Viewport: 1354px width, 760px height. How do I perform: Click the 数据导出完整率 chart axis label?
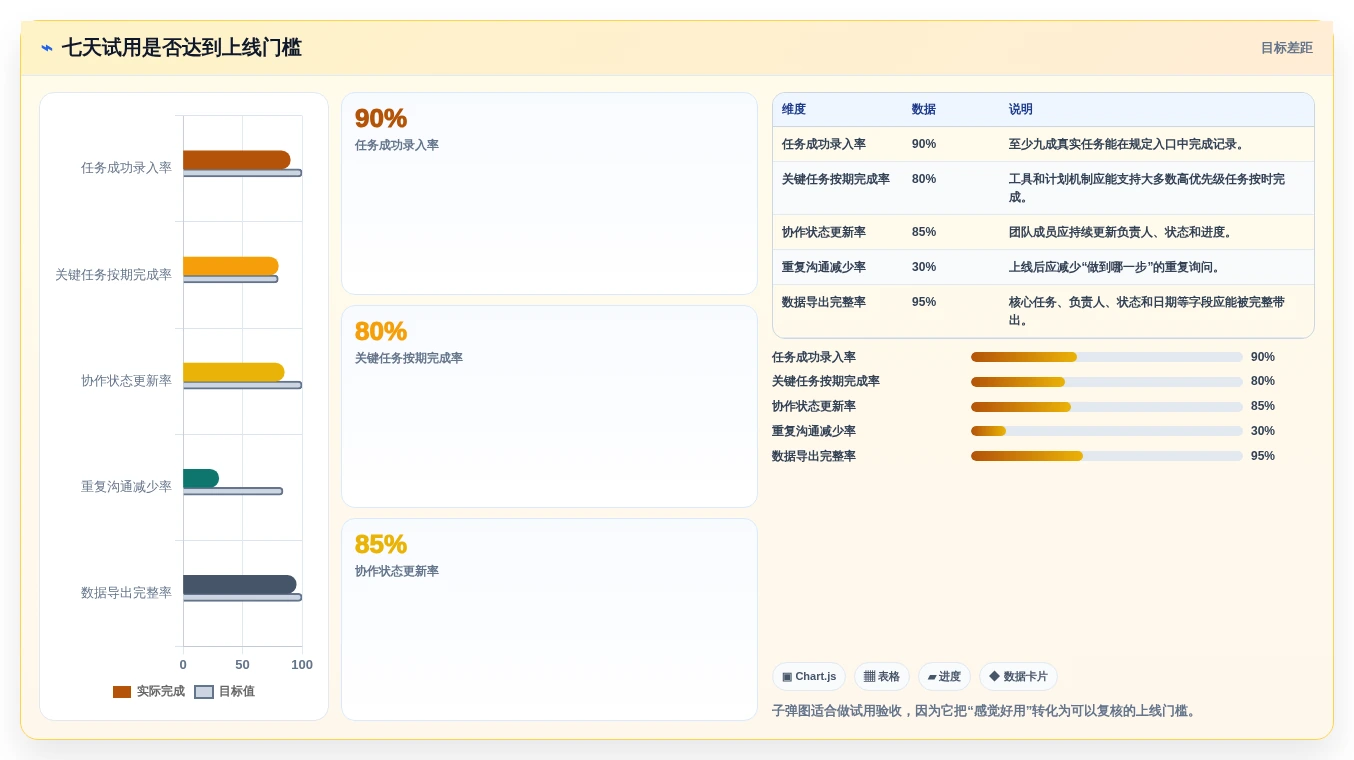126,593
